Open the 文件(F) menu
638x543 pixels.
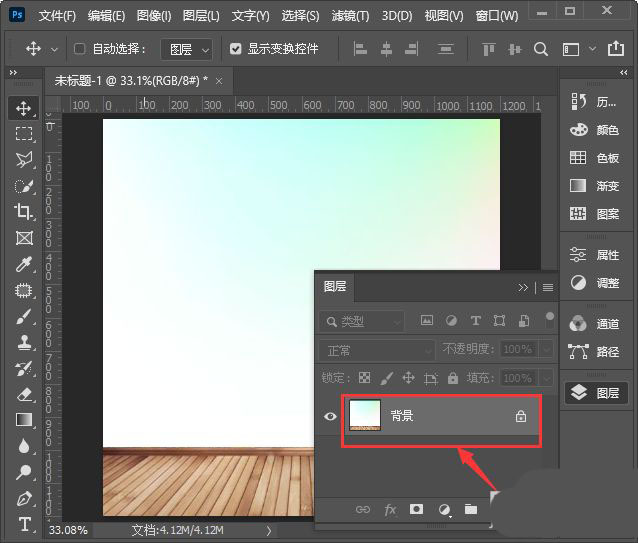pos(57,16)
